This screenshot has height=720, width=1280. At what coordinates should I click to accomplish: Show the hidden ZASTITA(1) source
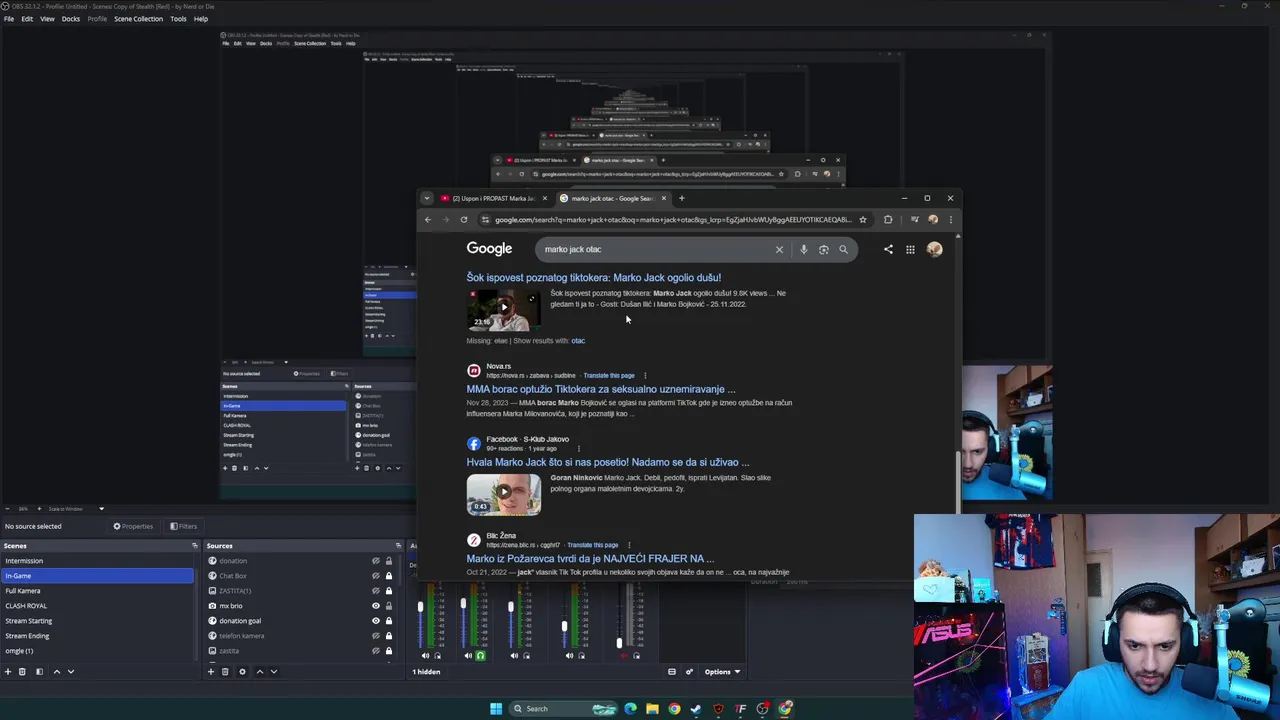pyautogui.click(x=376, y=591)
